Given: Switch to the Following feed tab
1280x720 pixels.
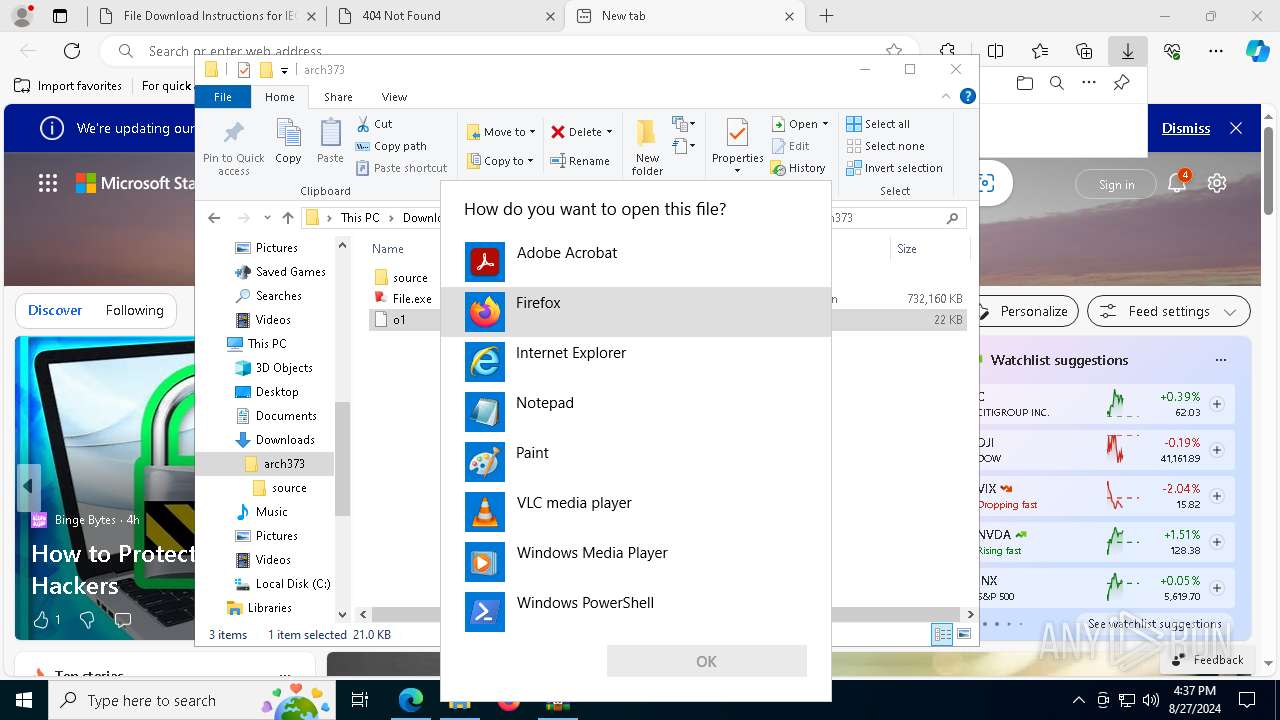Looking at the screenshot, I should pyautogui.click(x=134, y=311).
